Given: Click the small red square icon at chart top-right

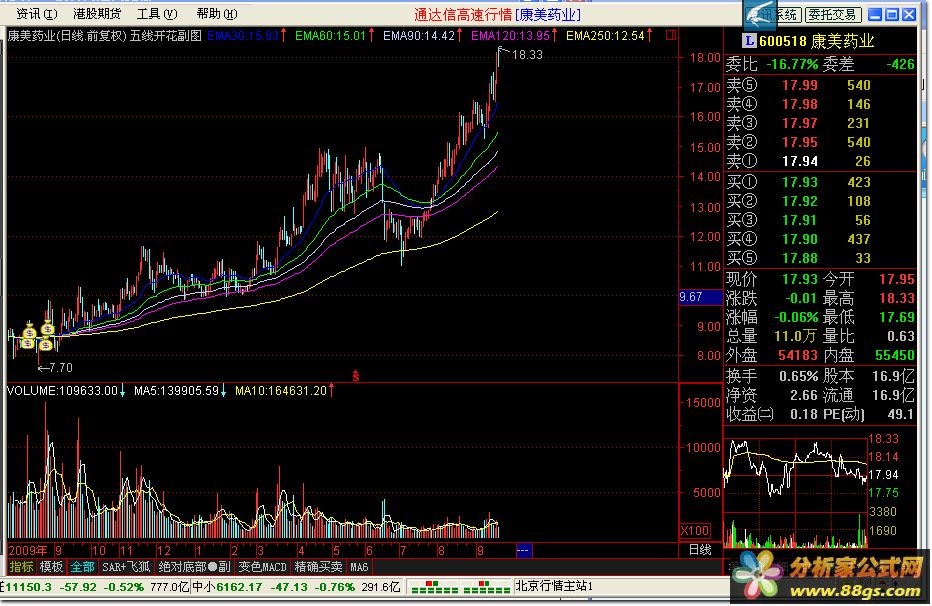Looking at the screenshot, I should pyautogui.click(x=670, y=36).
